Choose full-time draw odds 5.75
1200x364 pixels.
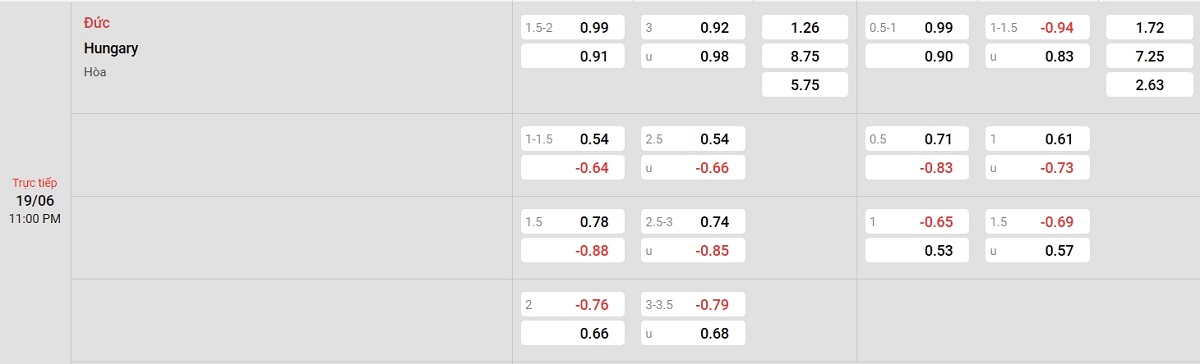[804, 86]
